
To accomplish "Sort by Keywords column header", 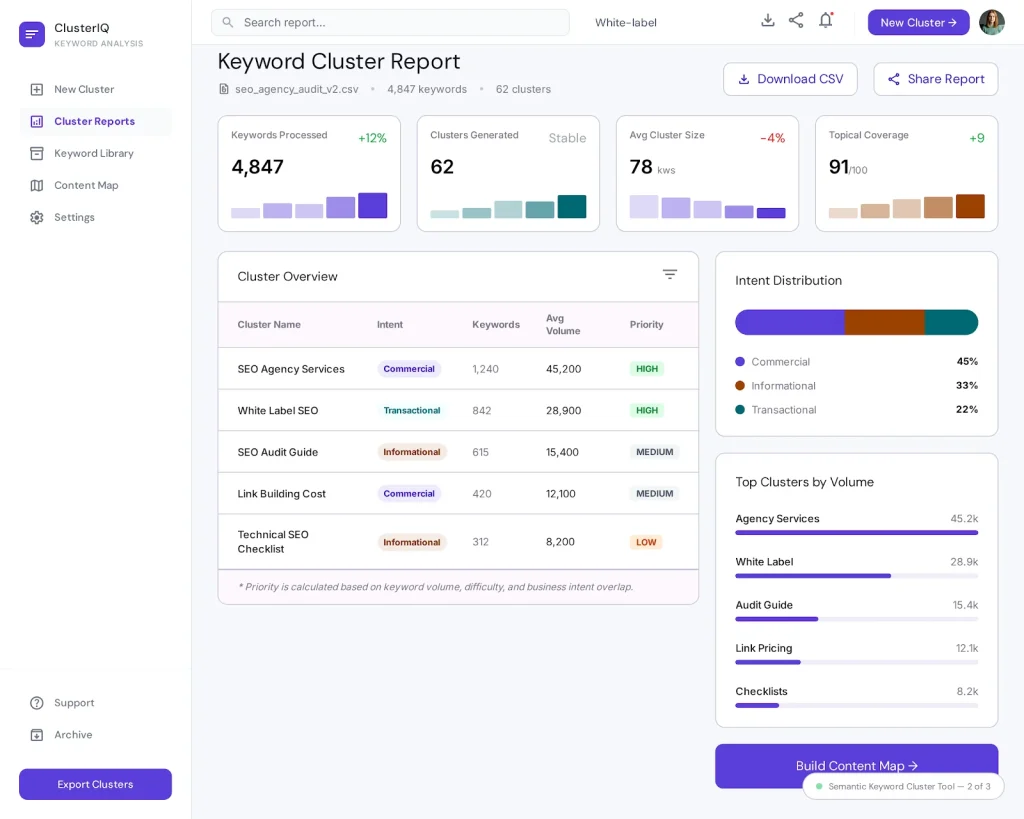I will point(496,325).
